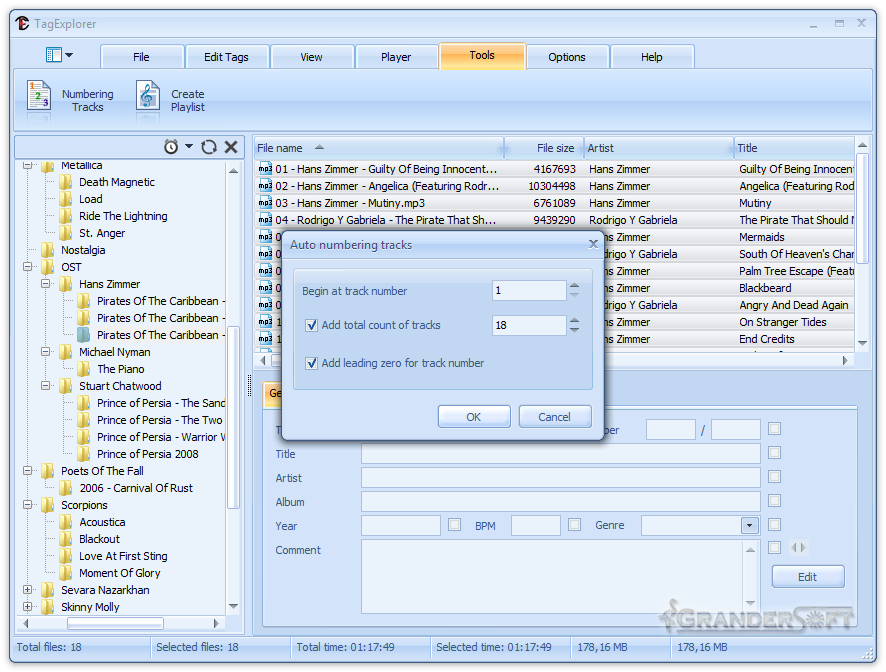Enable the BPM checkbox

[x=454, y=524]
